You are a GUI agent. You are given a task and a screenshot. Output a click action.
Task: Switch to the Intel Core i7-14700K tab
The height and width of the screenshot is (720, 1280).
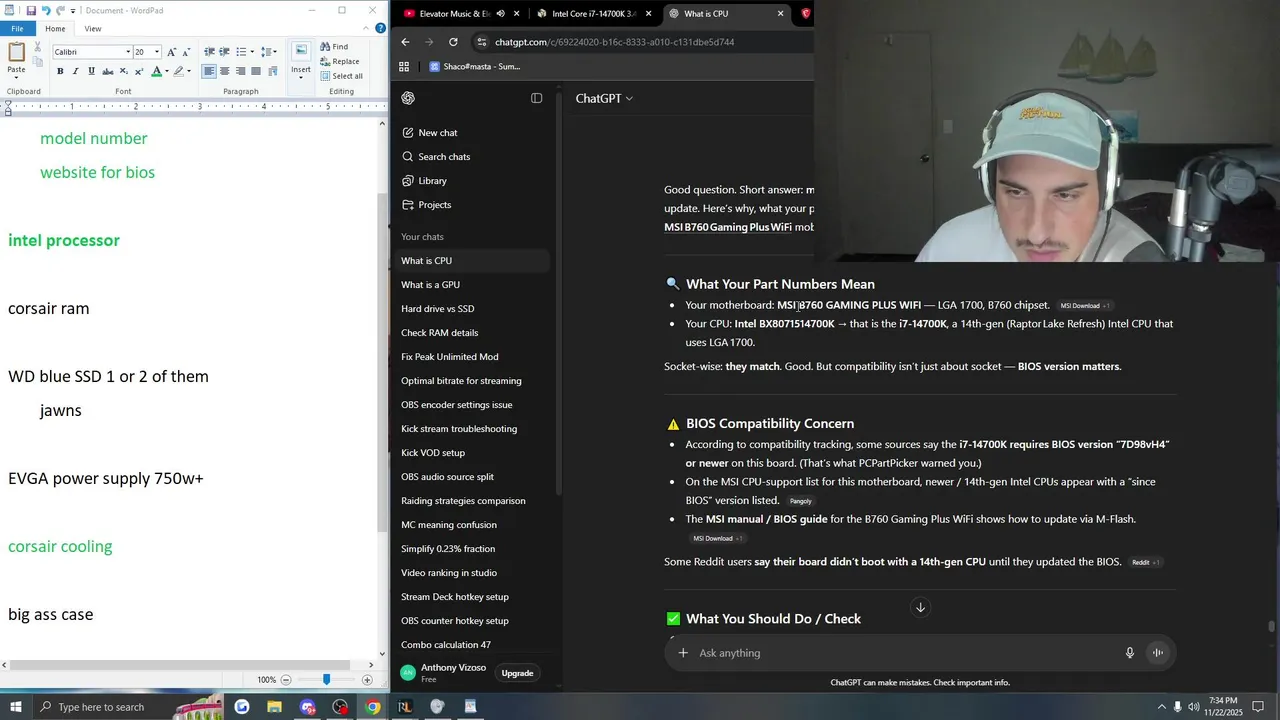point(594,14)
